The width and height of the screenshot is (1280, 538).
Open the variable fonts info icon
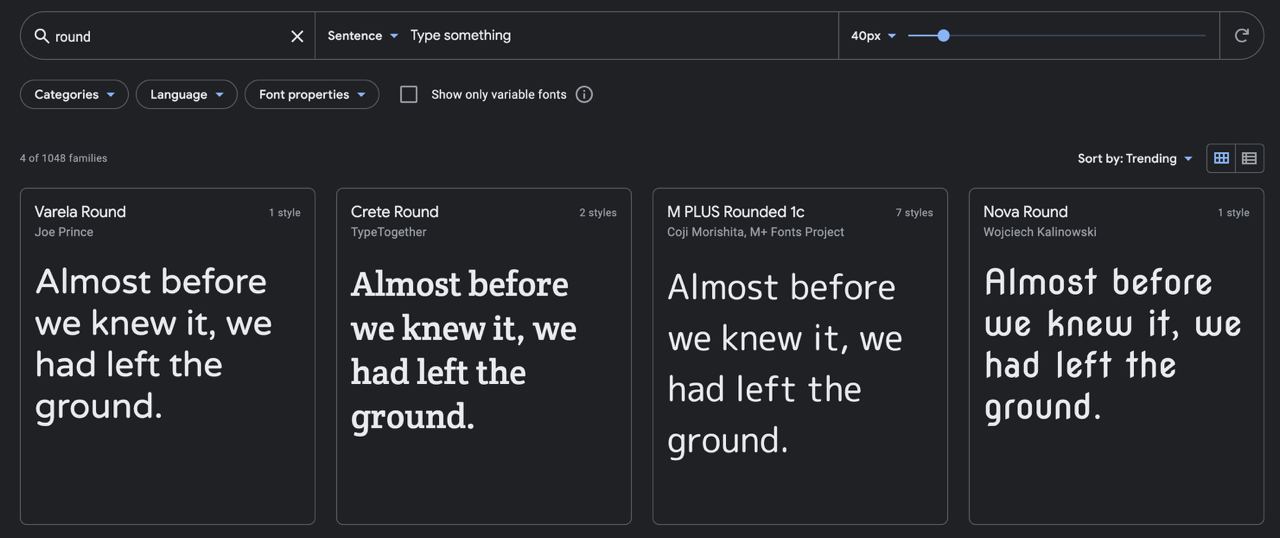click(x=584, y=94)
